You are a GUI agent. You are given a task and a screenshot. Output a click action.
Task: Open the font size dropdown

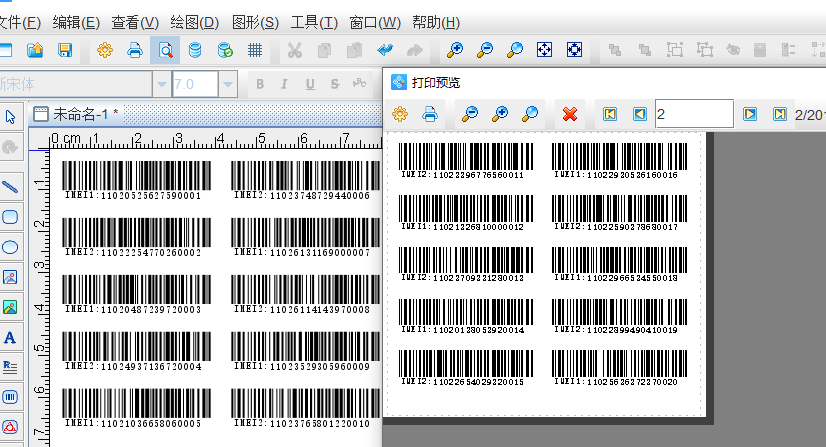[x=228, y=84]
